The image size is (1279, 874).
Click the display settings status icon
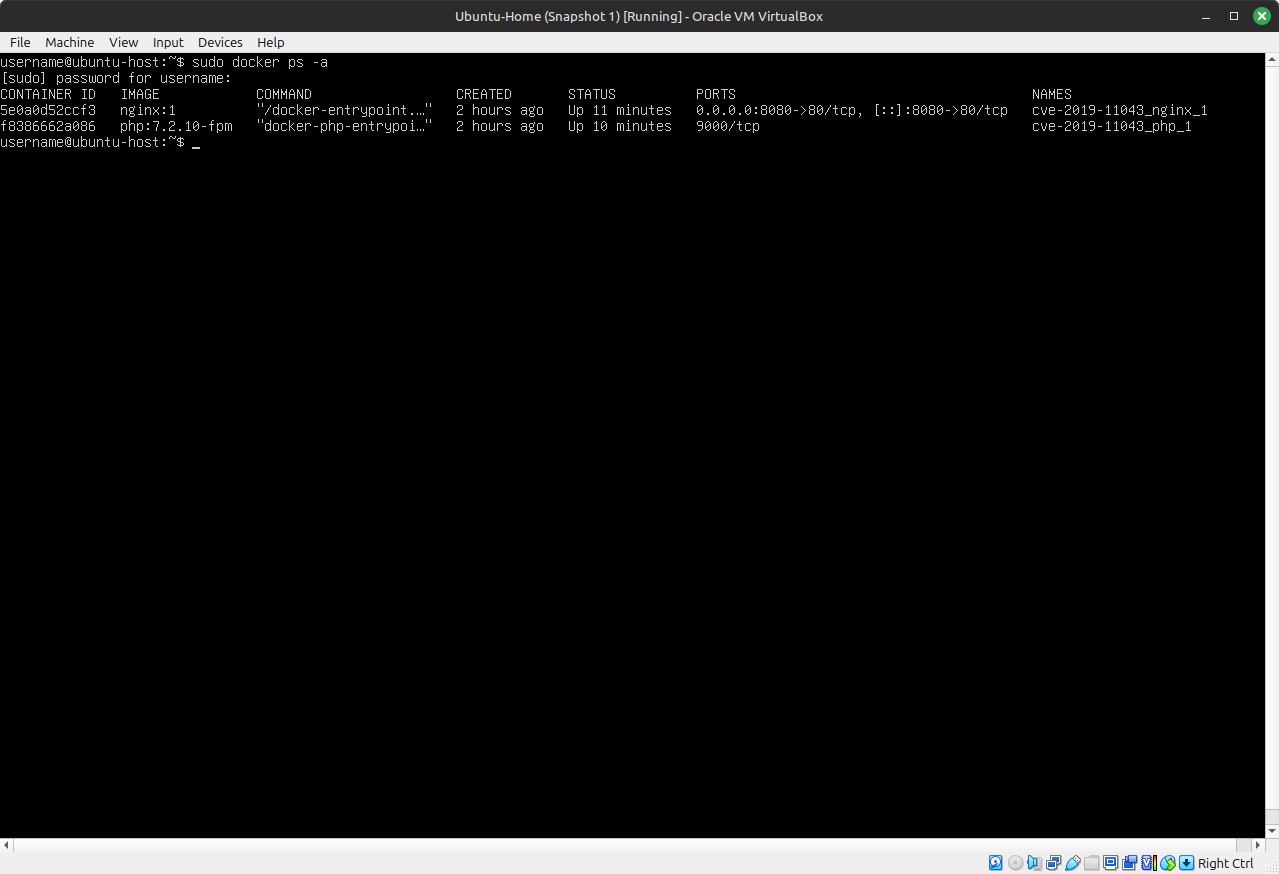(x=1110, y=863)
